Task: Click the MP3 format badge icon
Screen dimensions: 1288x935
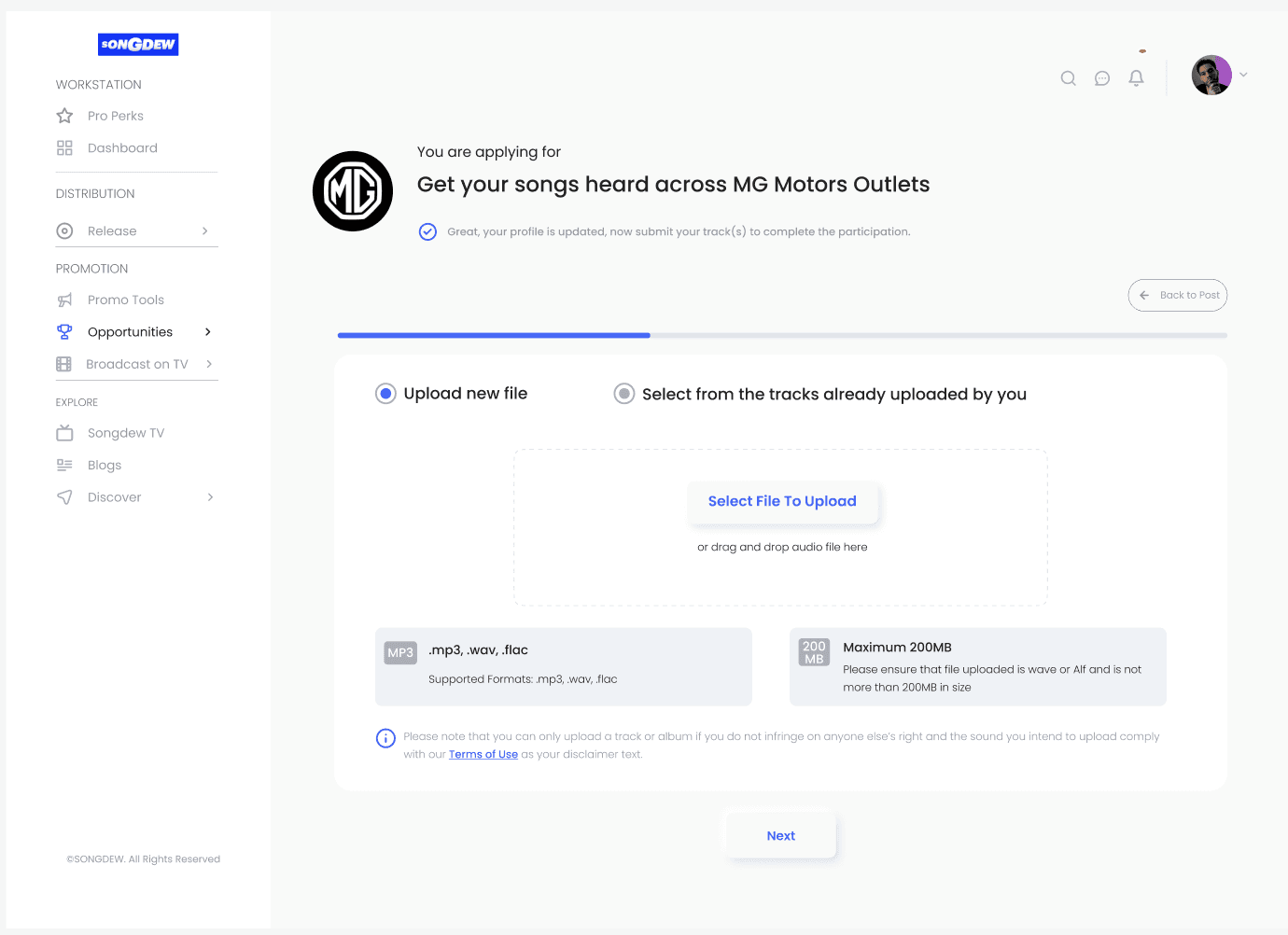Action: click(x=400, y=652)
